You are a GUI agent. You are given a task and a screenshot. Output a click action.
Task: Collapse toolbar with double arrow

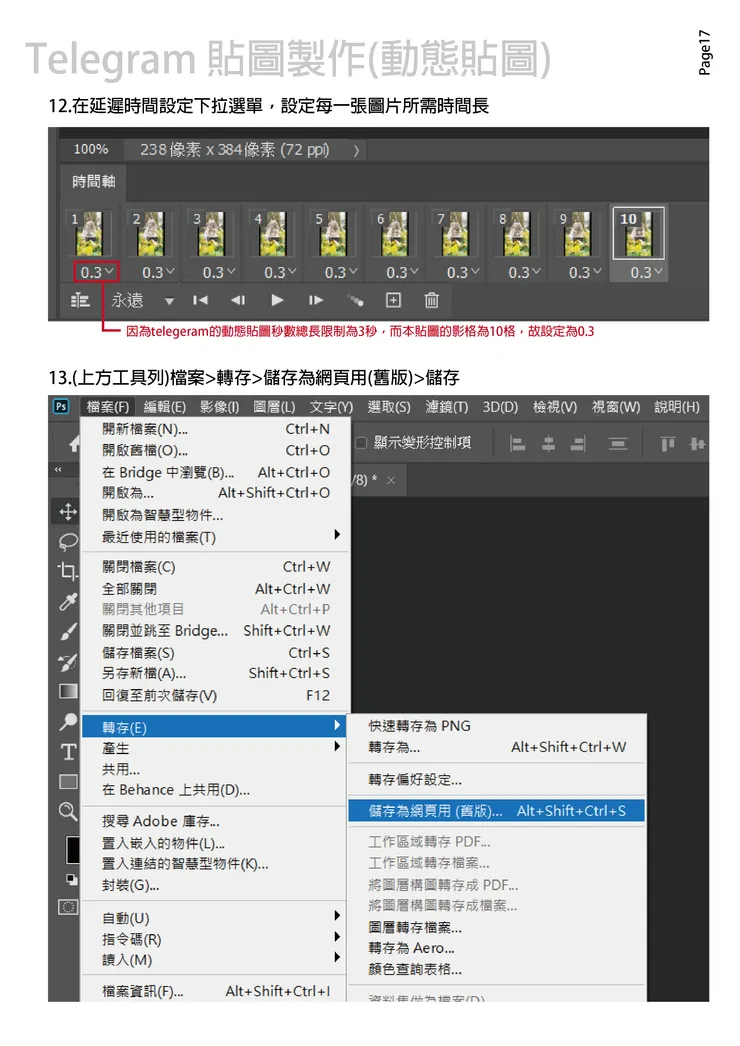tap(58, 470)
